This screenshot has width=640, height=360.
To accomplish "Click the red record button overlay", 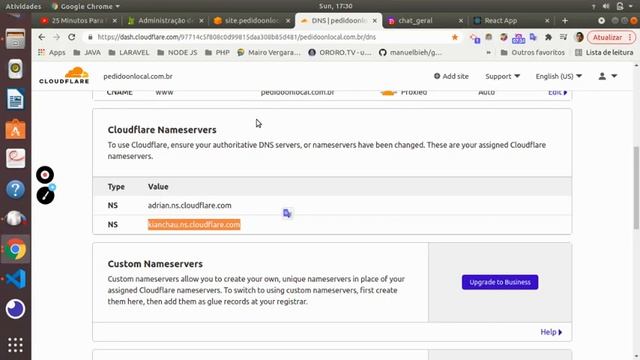I will tap(45, 175).
